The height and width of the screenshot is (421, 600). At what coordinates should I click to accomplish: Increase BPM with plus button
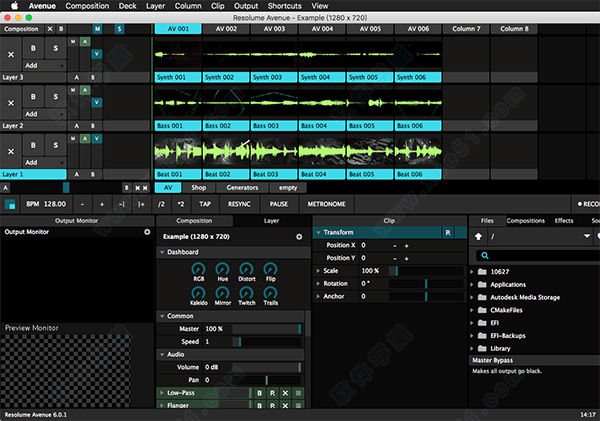[x=102, y=204]
